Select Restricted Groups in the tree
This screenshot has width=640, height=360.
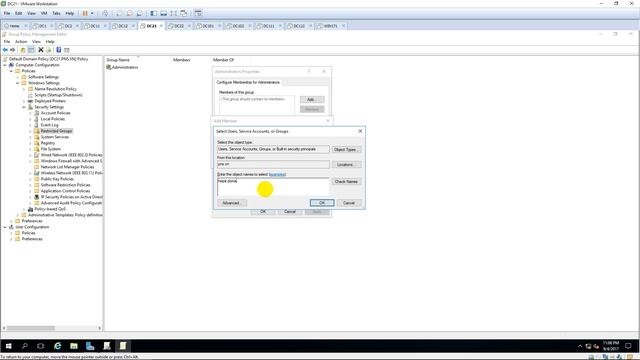[56, 131]
